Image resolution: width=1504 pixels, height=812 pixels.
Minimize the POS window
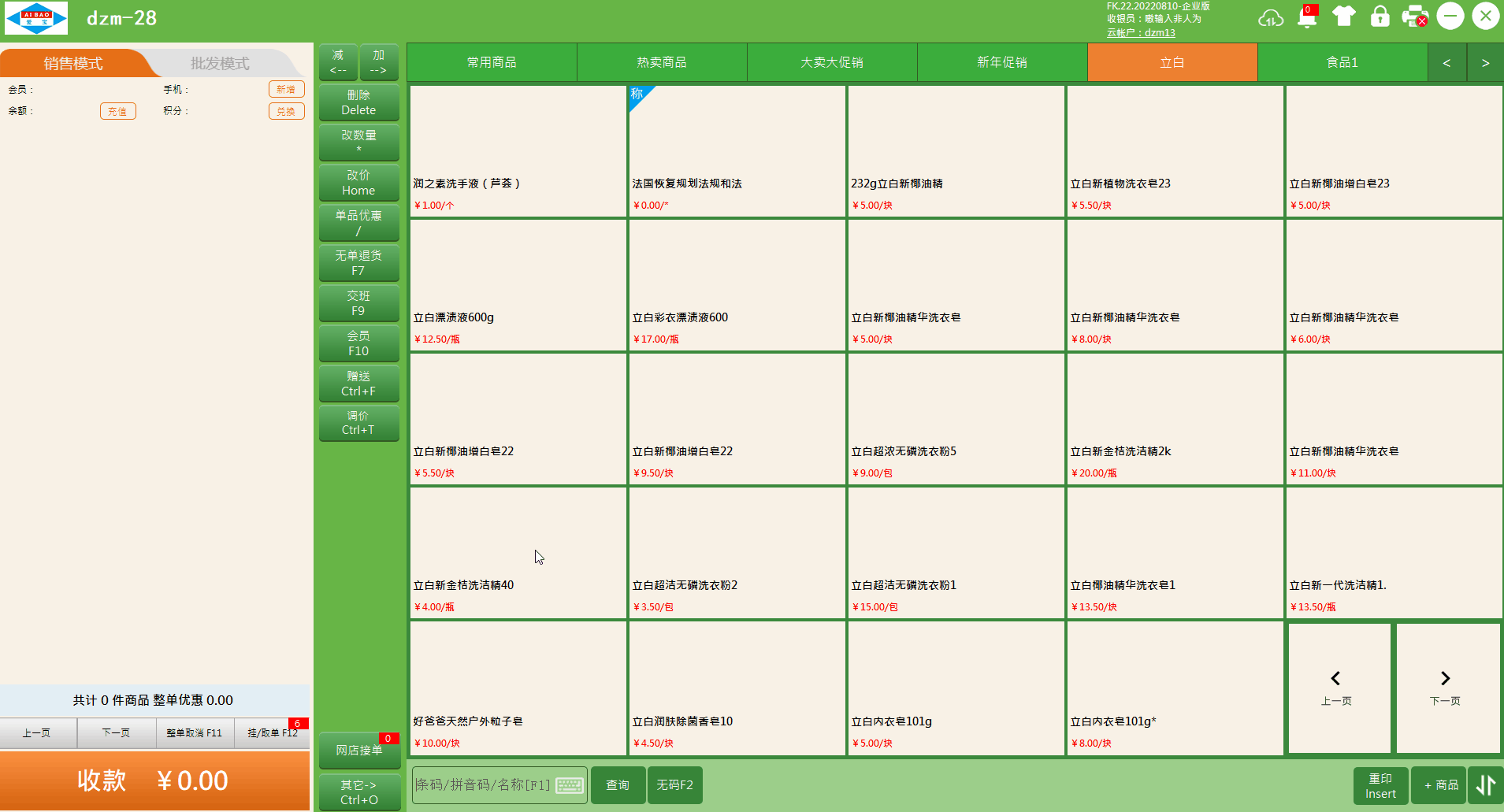click(1450, 16)
